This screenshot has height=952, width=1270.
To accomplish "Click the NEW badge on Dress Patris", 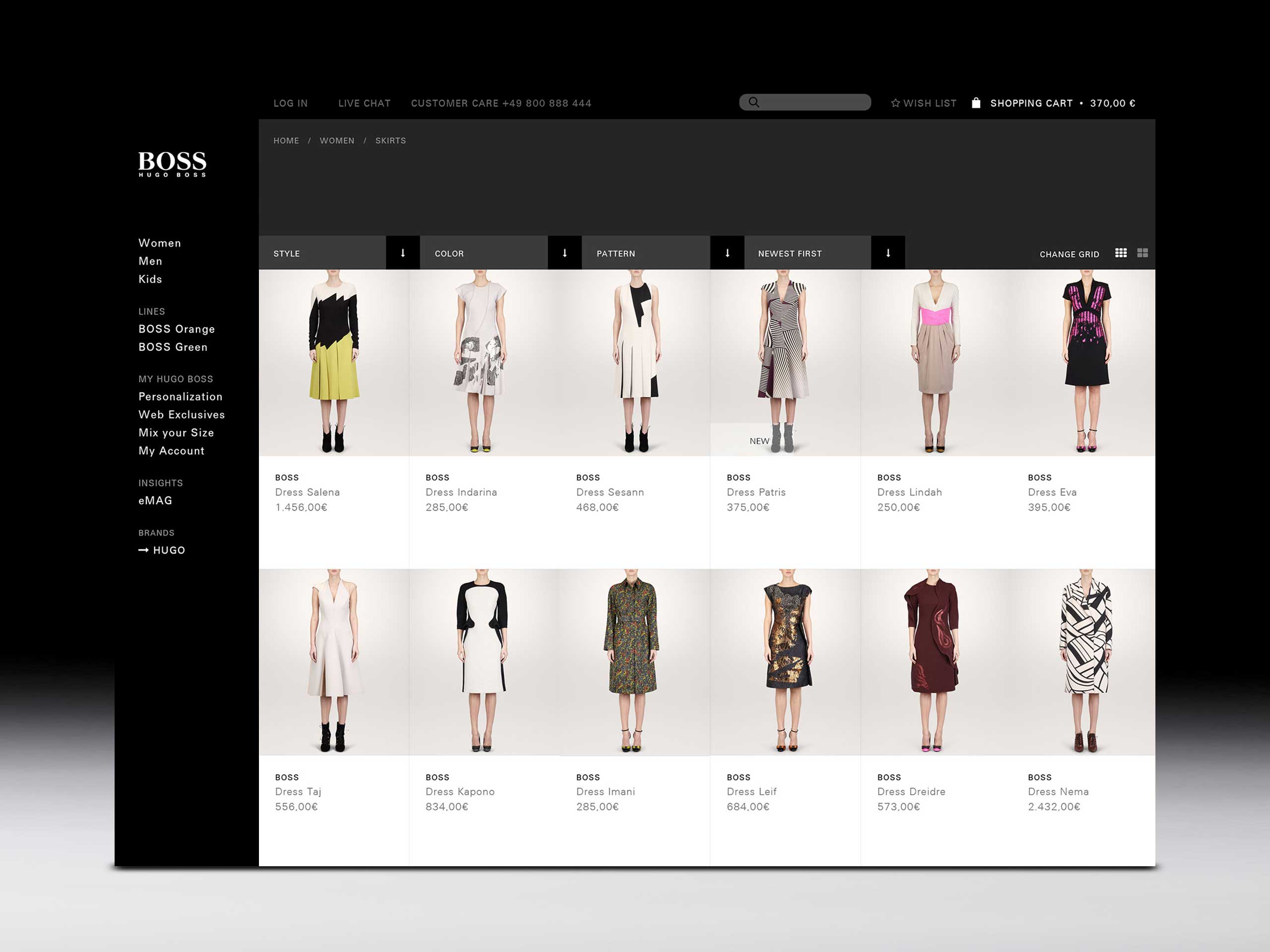I will point(759,441).
